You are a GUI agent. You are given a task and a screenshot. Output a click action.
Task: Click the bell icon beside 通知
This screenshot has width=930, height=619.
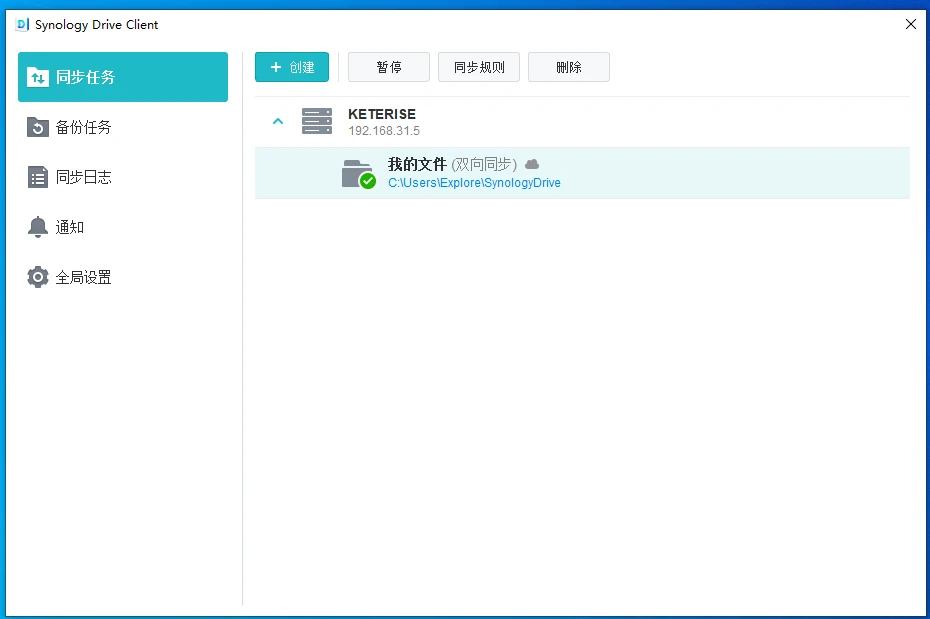(x=37, y=227)
